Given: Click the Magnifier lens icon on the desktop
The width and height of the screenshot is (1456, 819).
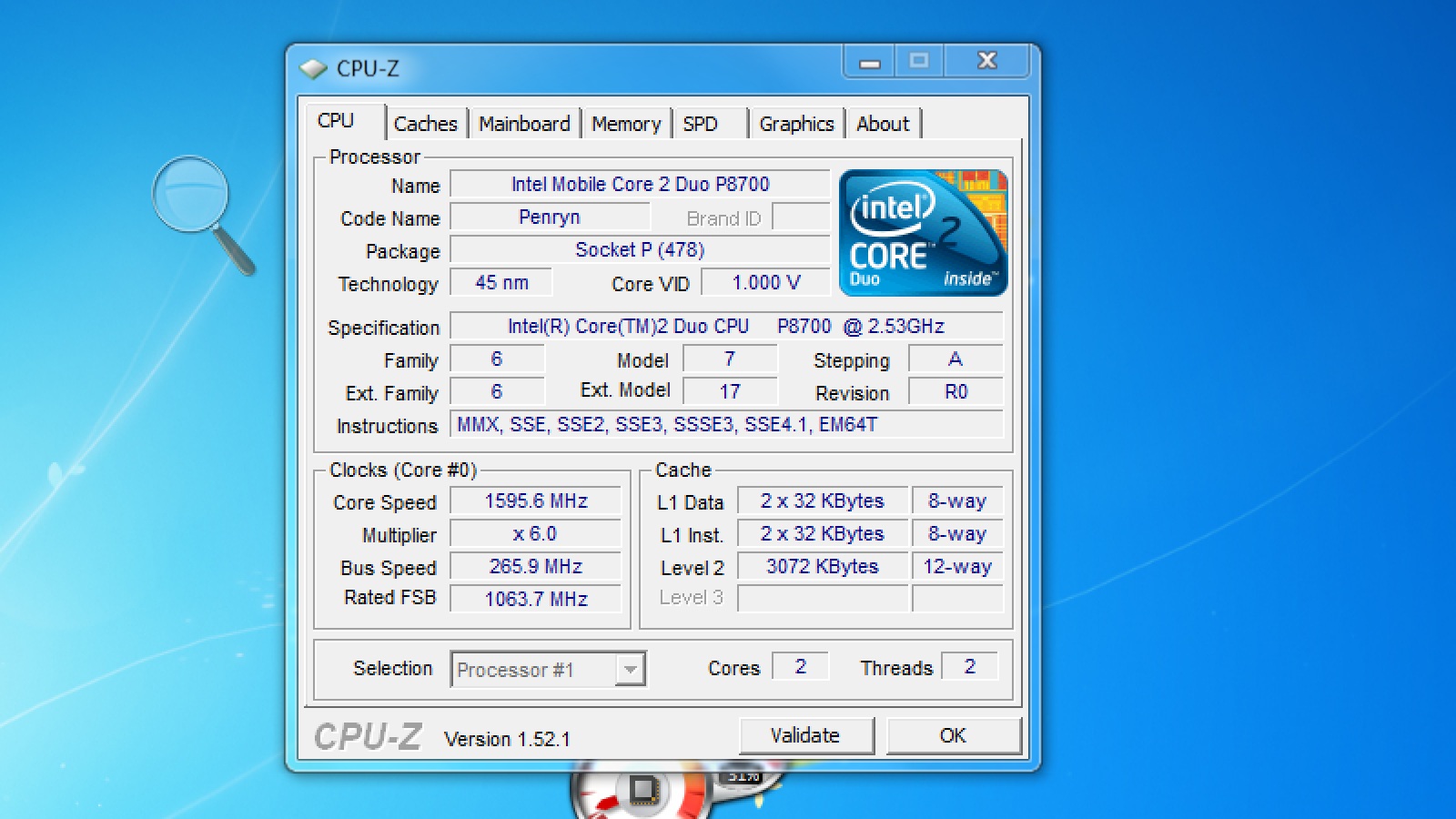Looking at the screenshot, I should pos(203,215).
